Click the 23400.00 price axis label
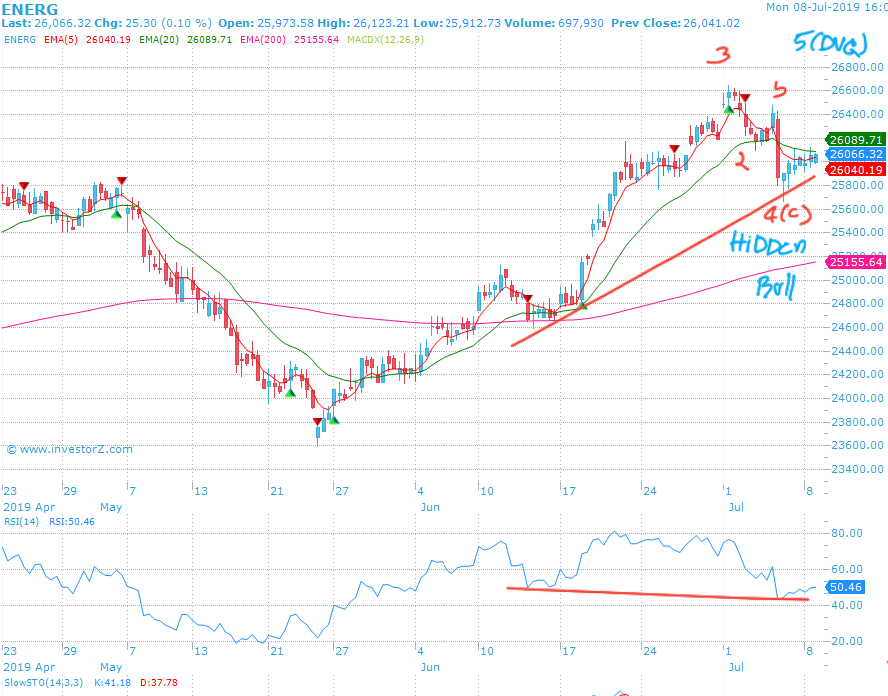The image size is (888, 696). (x=857, y=469)
